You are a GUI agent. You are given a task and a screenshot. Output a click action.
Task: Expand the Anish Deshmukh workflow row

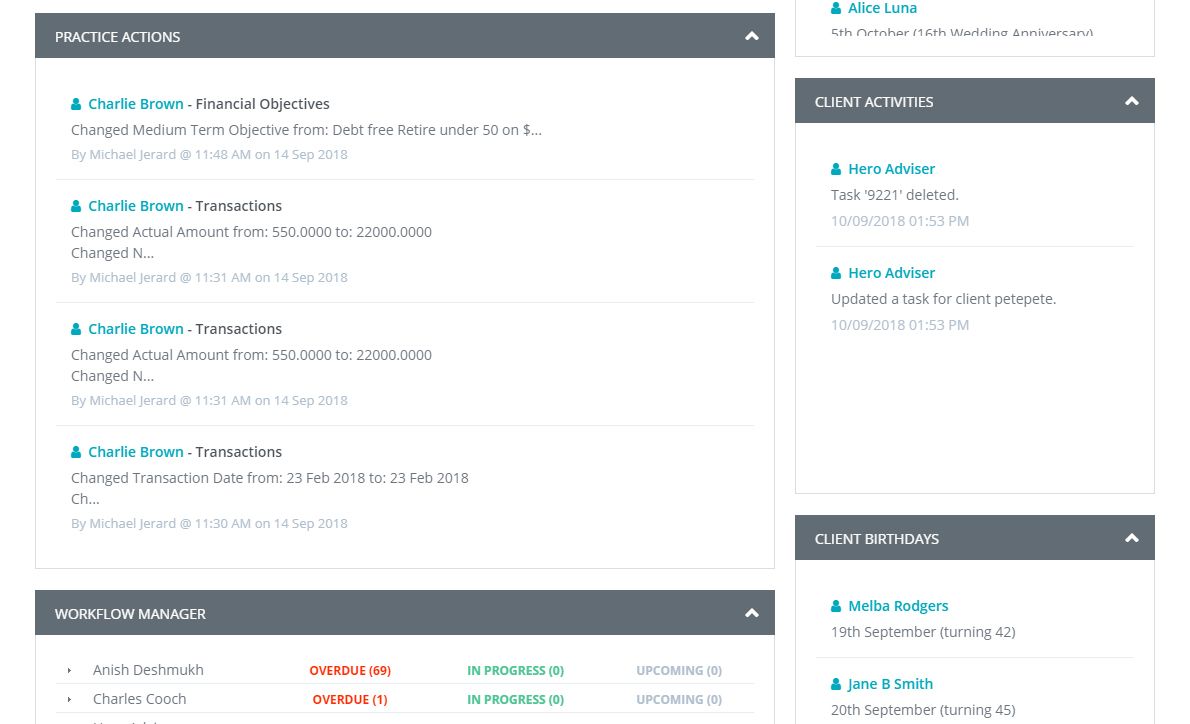pyautogui.click(x=69, y=671)
